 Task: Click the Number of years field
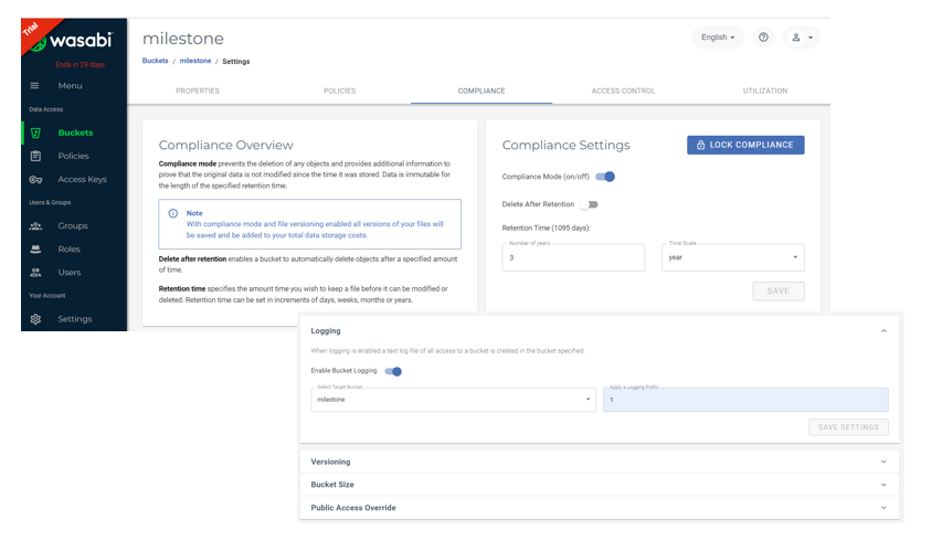point(565,257)
